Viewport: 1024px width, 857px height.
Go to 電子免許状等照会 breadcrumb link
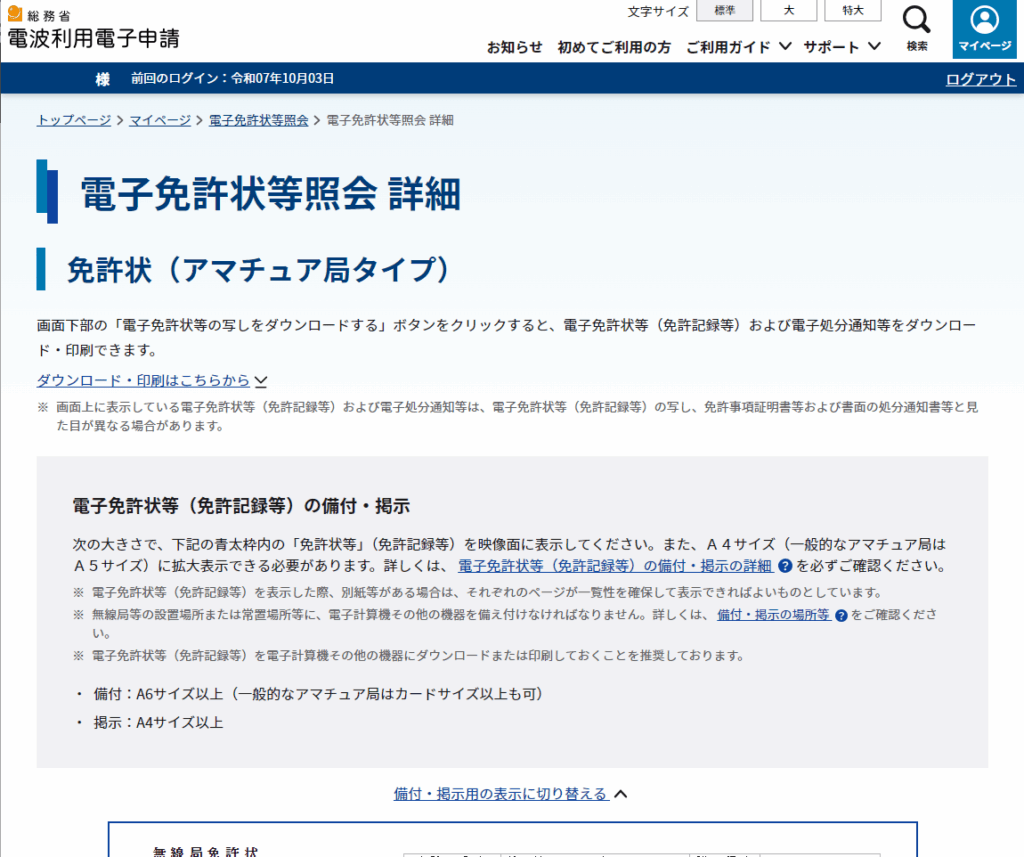coord(258,120)
